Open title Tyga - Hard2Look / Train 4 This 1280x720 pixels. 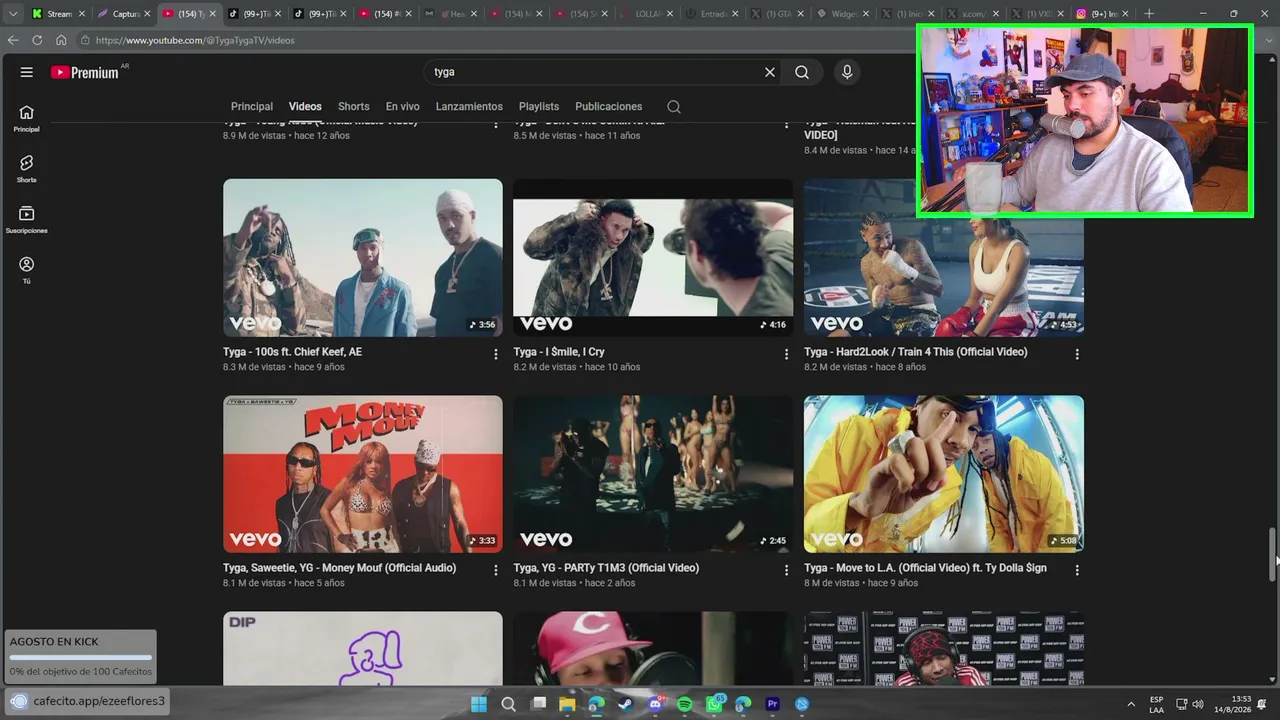pos(916,352)
